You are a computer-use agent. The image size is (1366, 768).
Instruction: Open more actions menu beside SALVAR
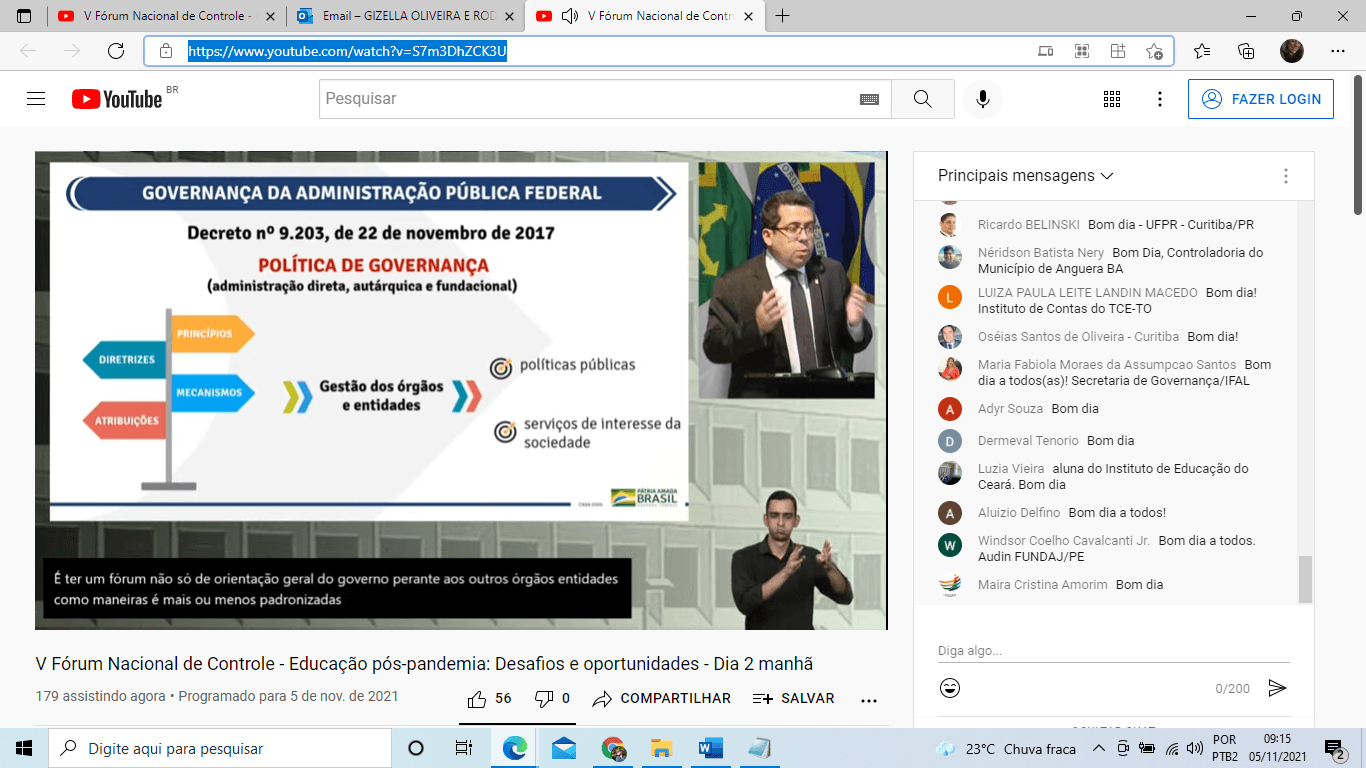click(x=869, y=700)
